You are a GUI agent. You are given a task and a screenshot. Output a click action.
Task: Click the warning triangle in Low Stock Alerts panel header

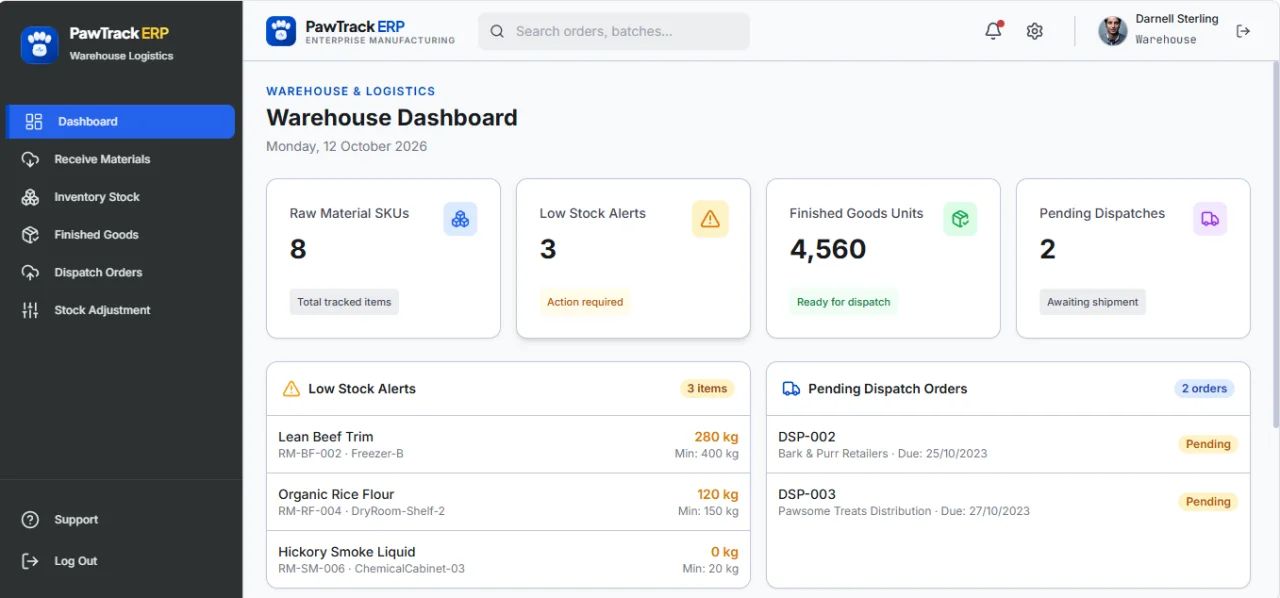click(291, 389)
